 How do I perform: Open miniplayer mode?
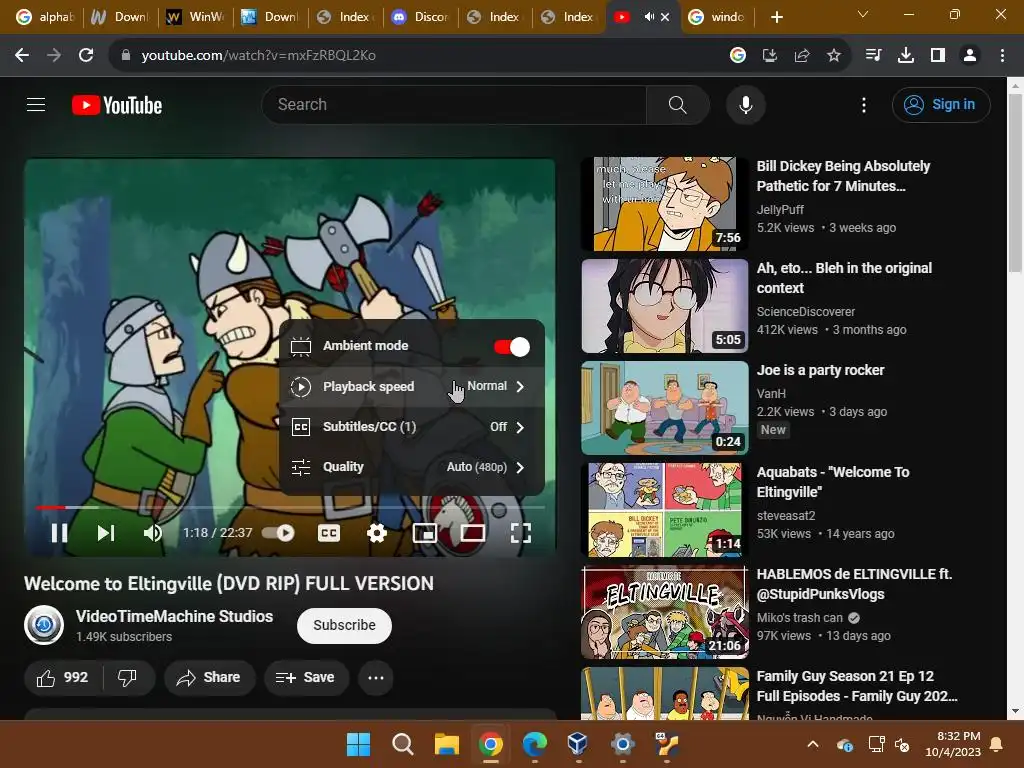click(425, 533)
